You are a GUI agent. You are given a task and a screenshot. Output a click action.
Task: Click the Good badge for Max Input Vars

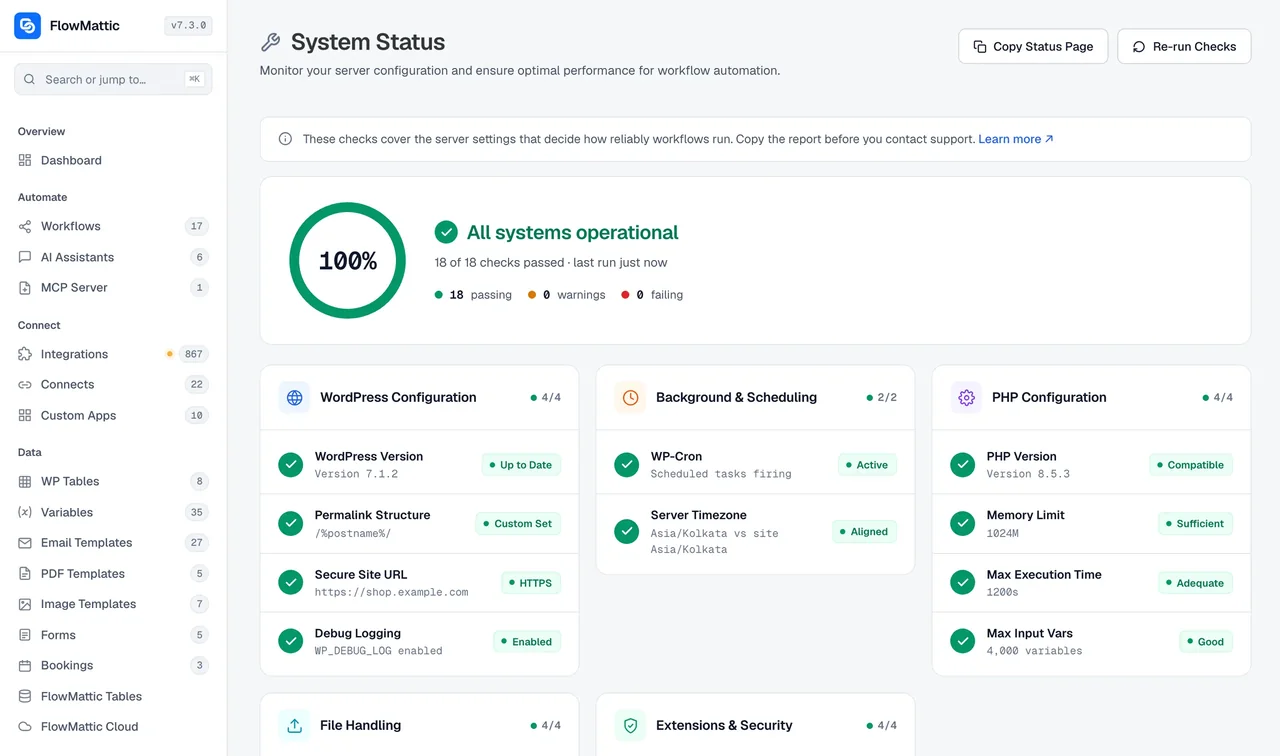pos(1206,642)
